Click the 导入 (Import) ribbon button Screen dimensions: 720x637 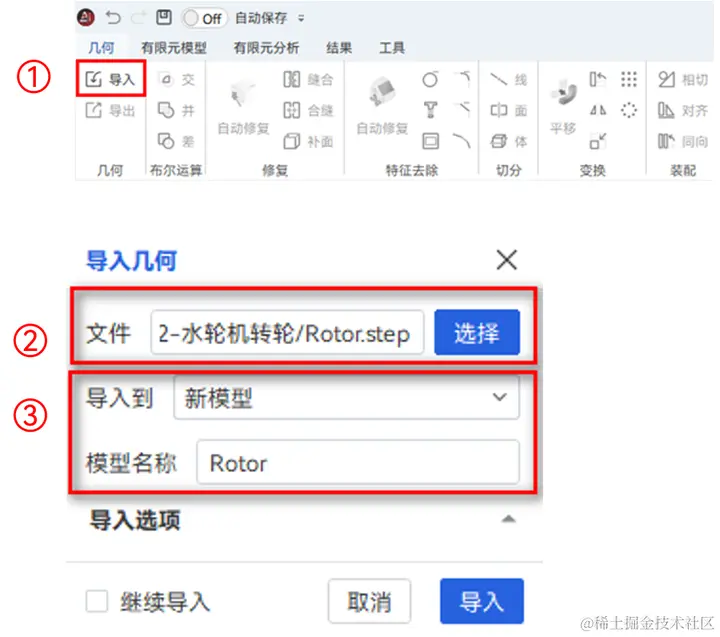[110, 79]
